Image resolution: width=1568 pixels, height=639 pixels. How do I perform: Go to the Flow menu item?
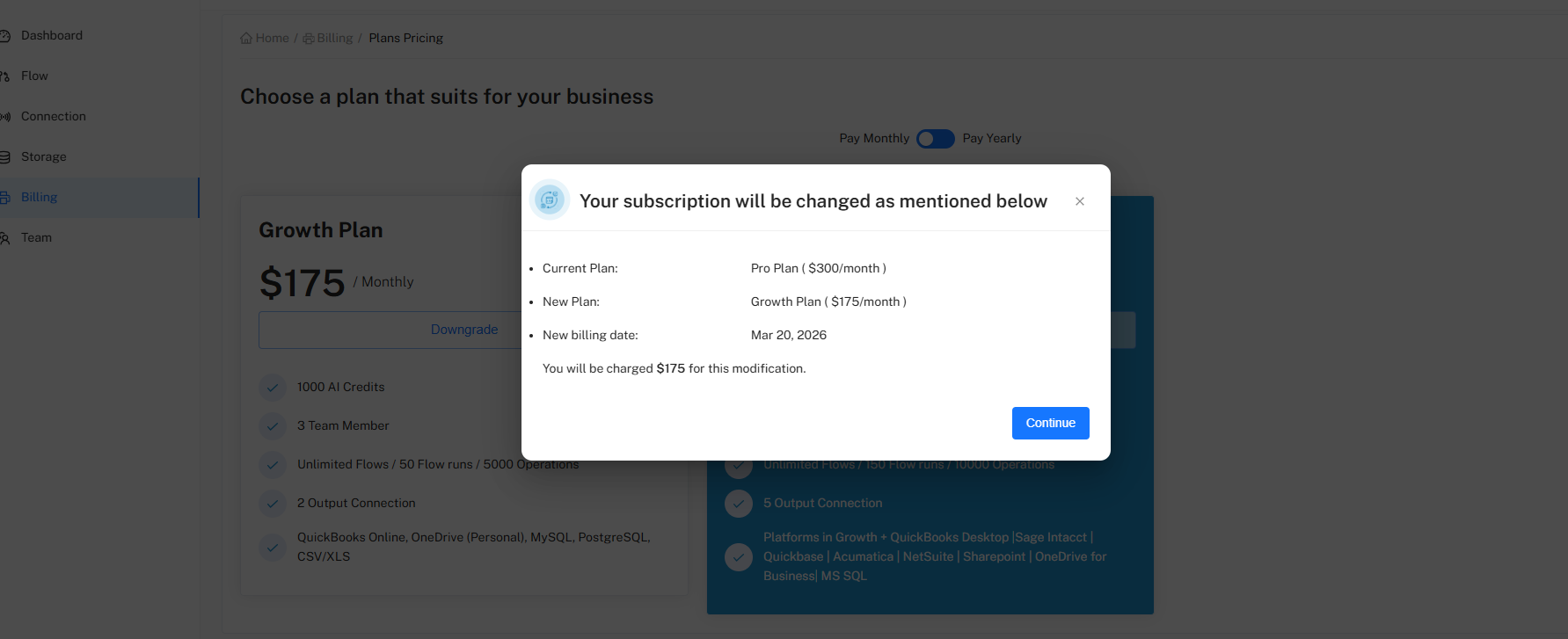(x=34, y=76)
